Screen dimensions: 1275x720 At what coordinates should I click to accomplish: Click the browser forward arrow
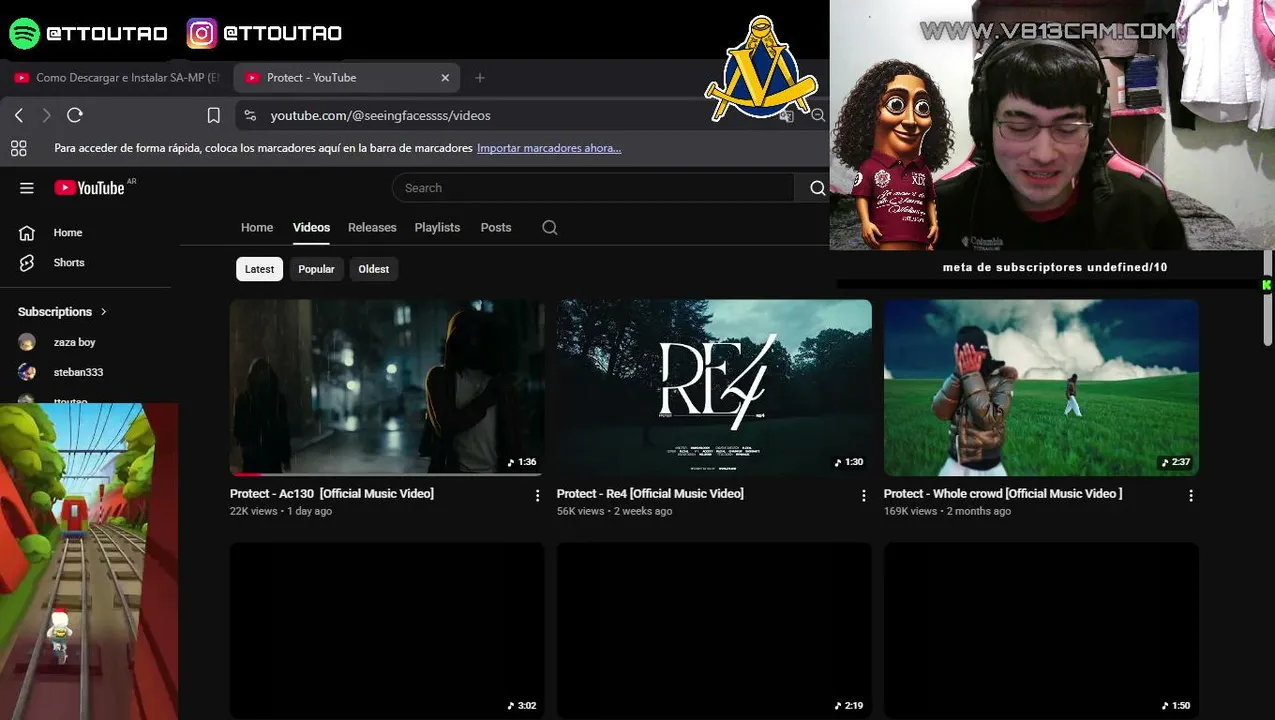46,116
